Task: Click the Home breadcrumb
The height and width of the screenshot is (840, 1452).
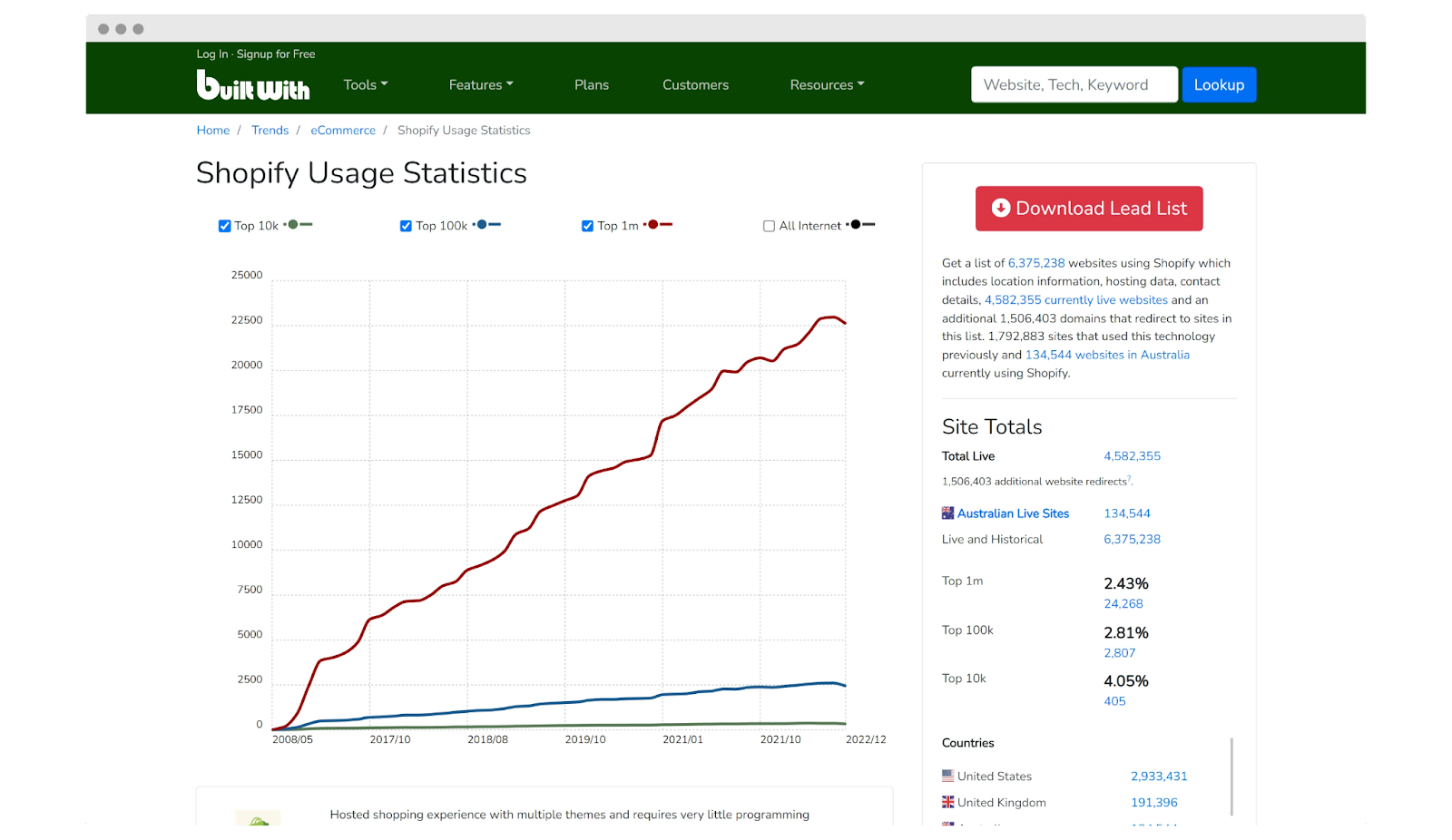Action: [213, 131]
